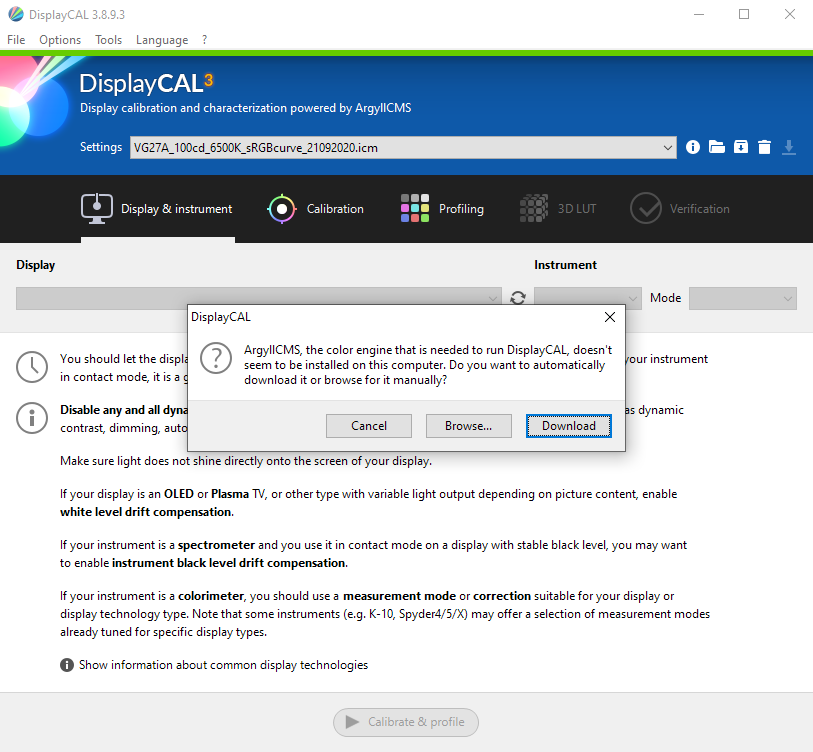The height and width of the screenshot is (752, 813).
Task: Open the Language menu
Action: pyautogui.click(x=162, y=40)
